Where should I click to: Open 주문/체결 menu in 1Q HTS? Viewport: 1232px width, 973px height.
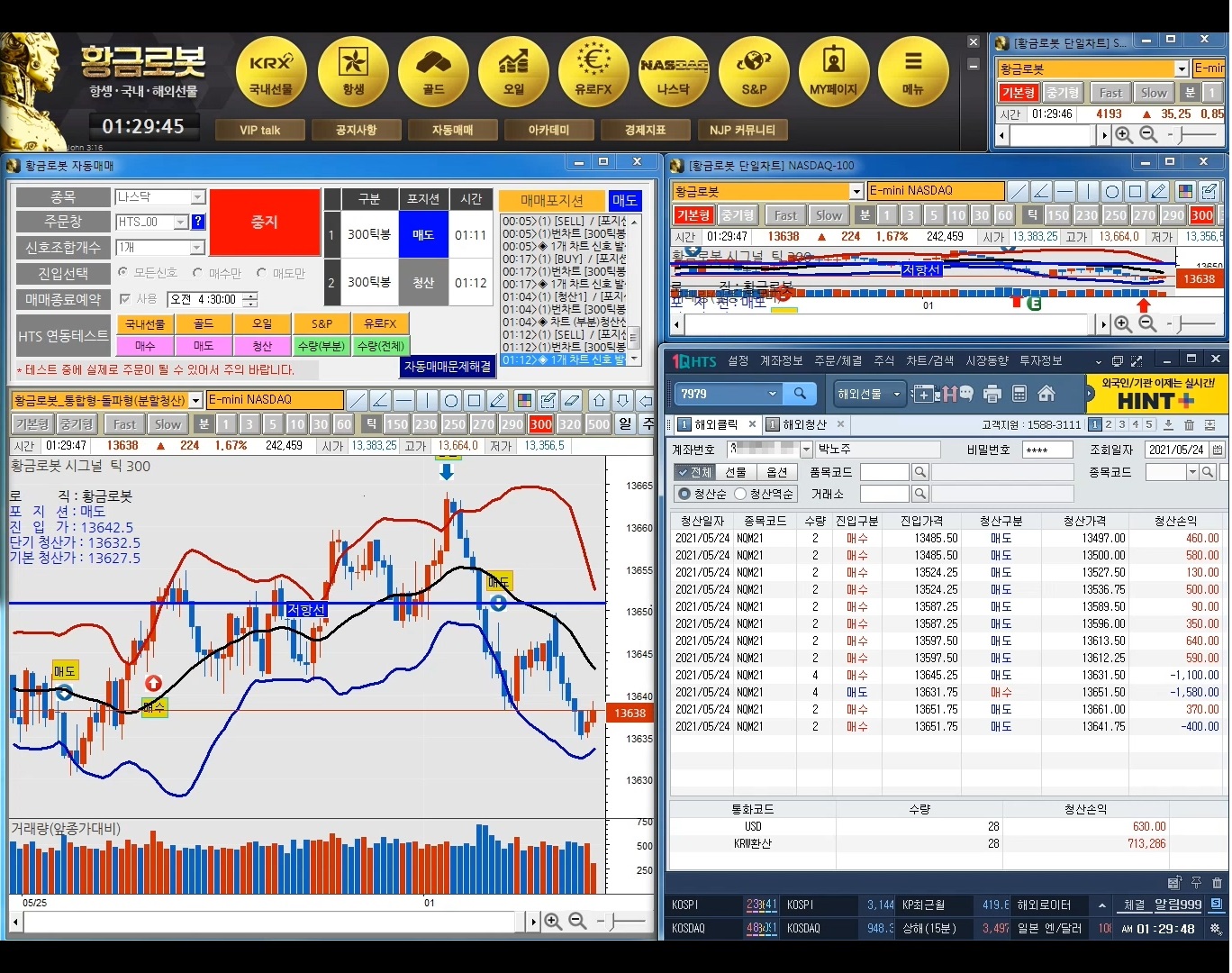[x=838, y=360]
